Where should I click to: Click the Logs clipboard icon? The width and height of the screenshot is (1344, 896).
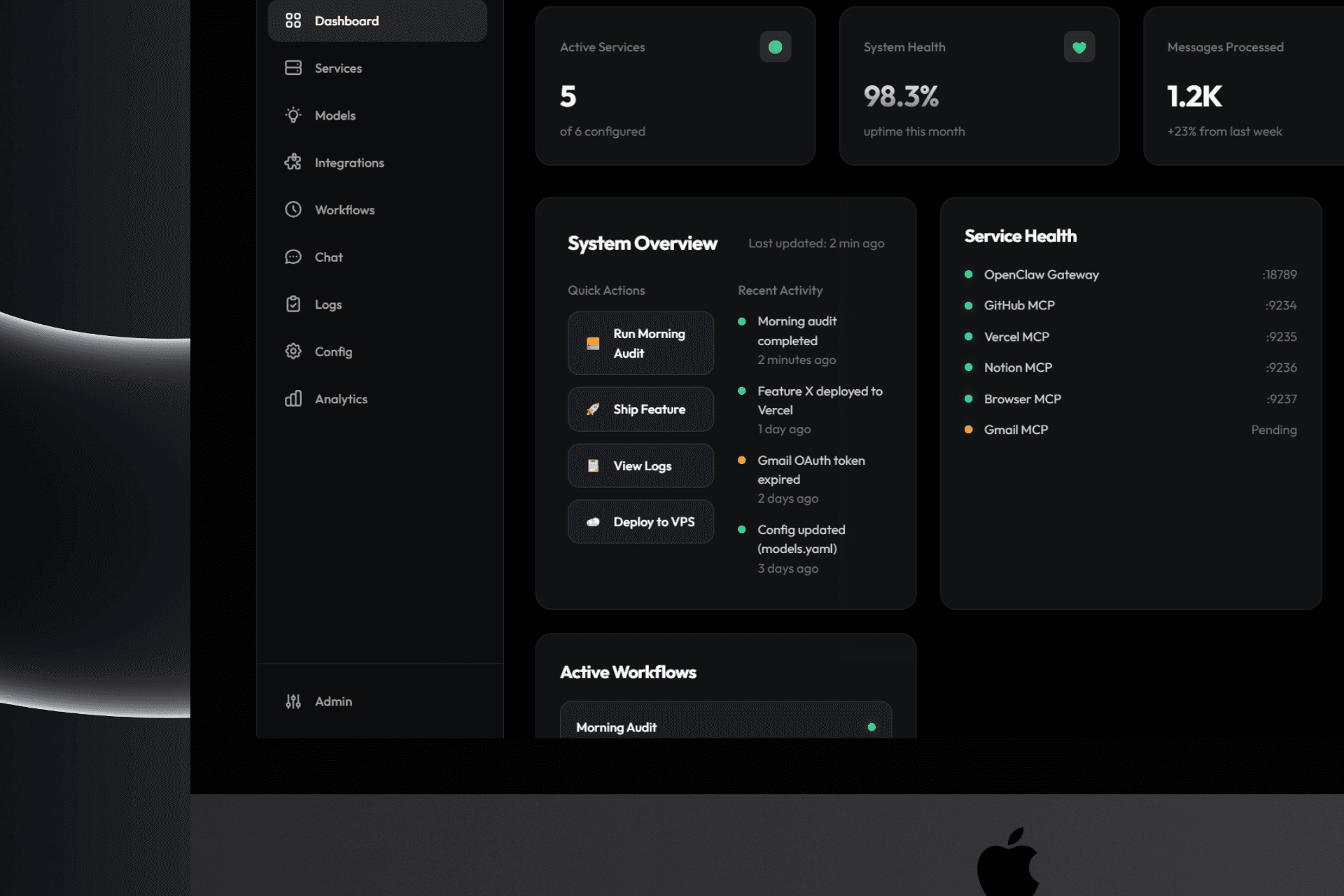coord(293,304)
